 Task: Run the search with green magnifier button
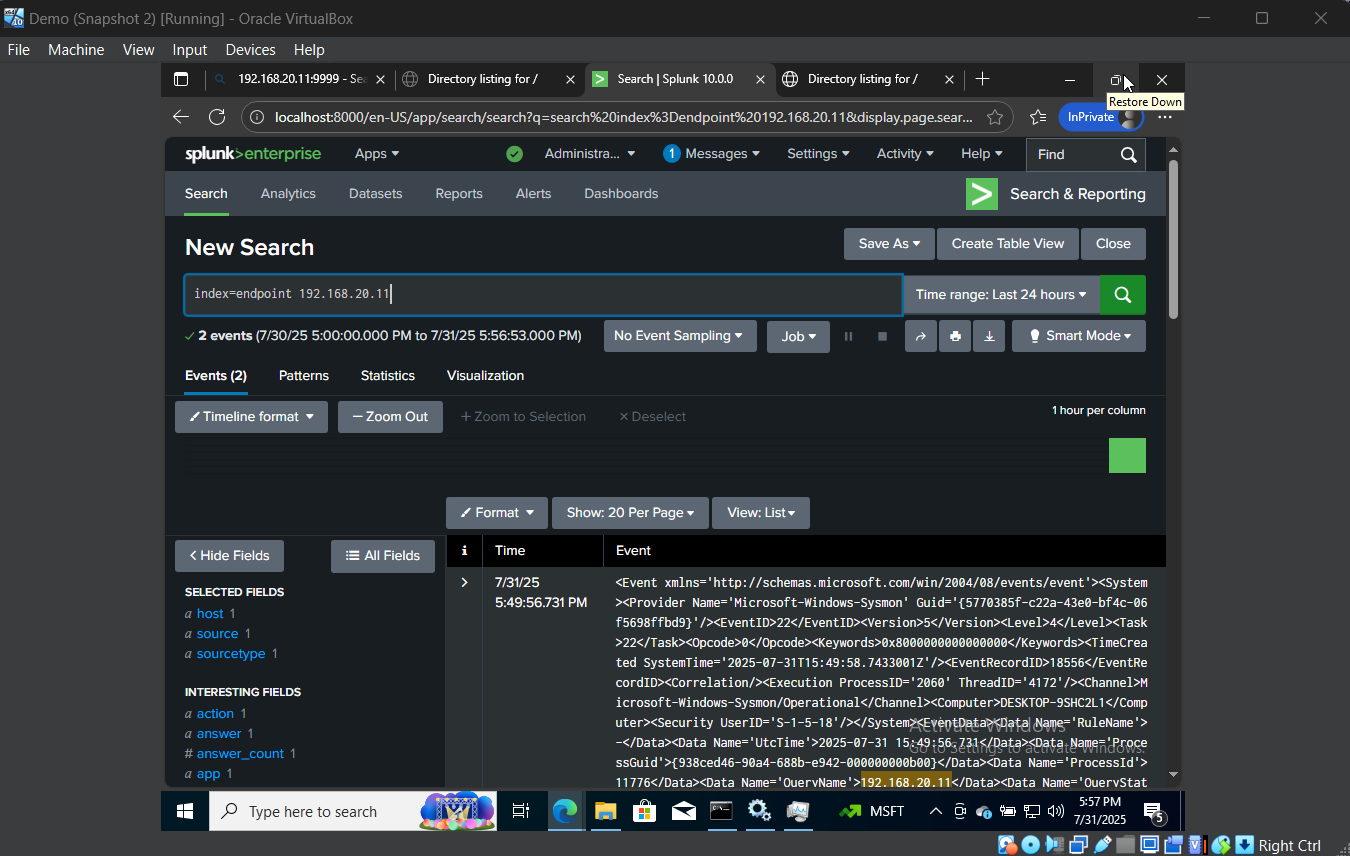coord(1122,294)
